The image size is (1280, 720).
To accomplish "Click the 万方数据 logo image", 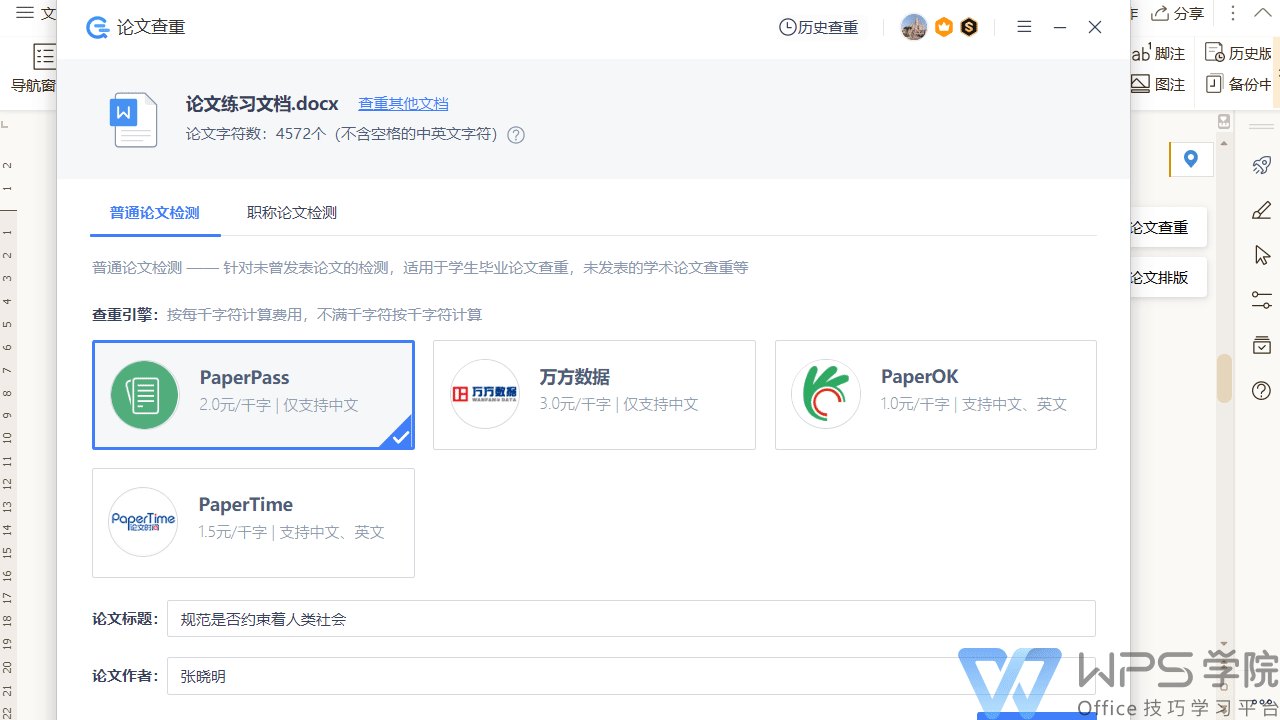I will [485, 394].
